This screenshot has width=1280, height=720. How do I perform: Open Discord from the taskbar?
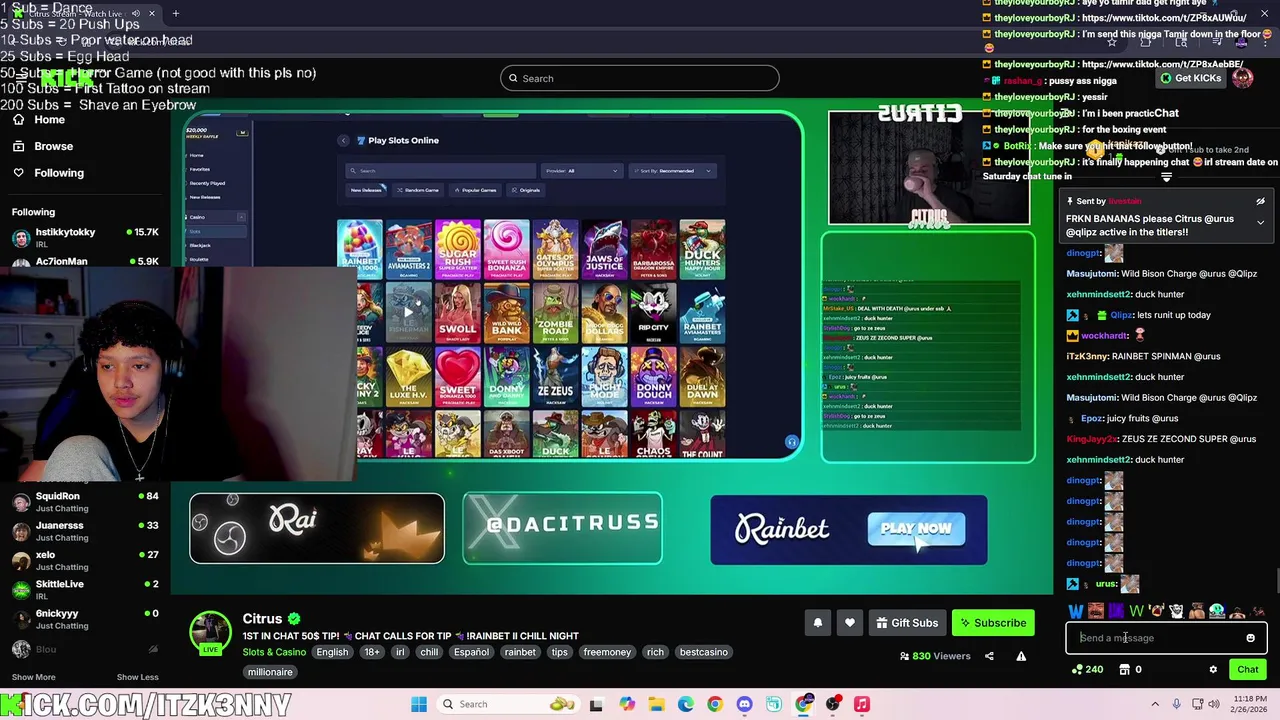[x=744, y=704]
